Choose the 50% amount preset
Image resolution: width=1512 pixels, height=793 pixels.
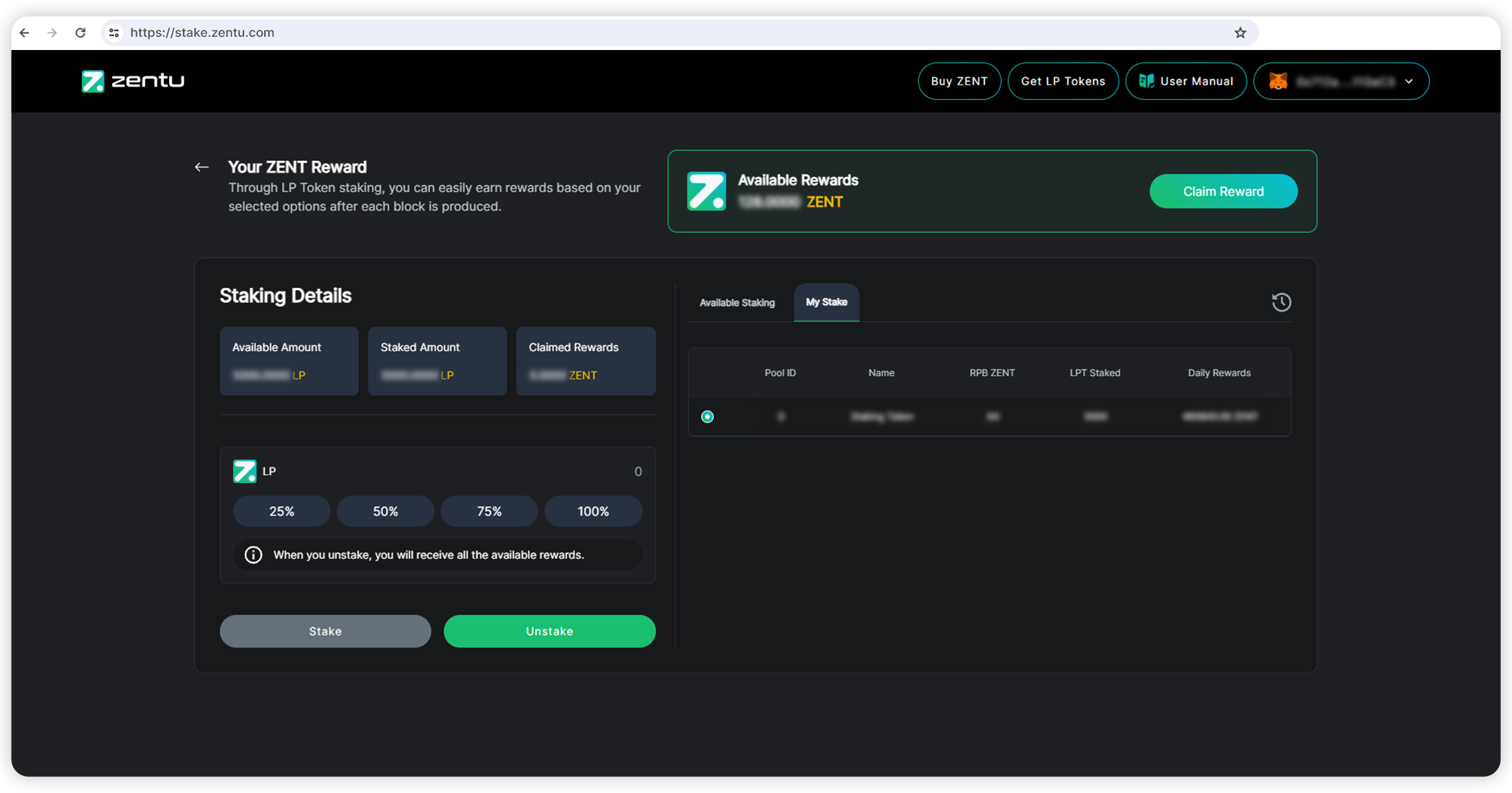[x=386, y=511]
